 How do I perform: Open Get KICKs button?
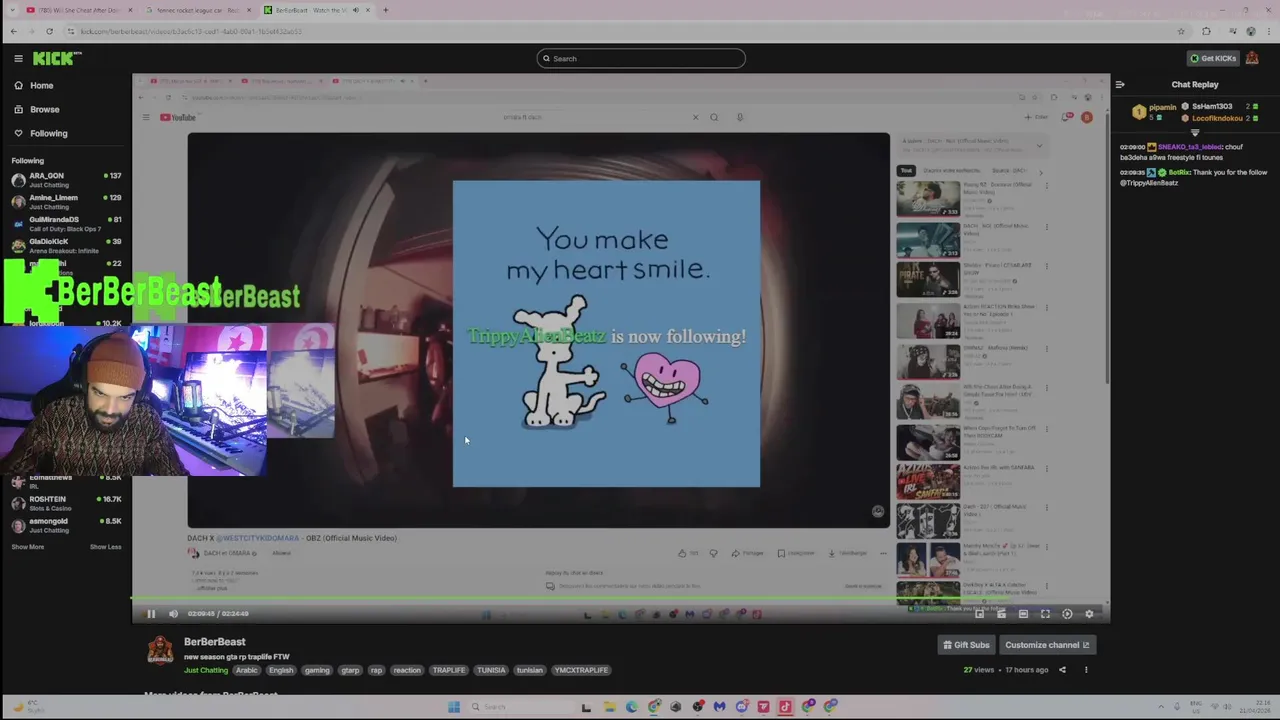1212,58
